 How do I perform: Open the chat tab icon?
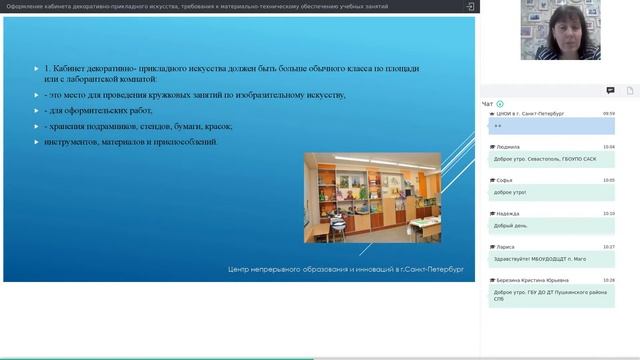click(610, 91)
